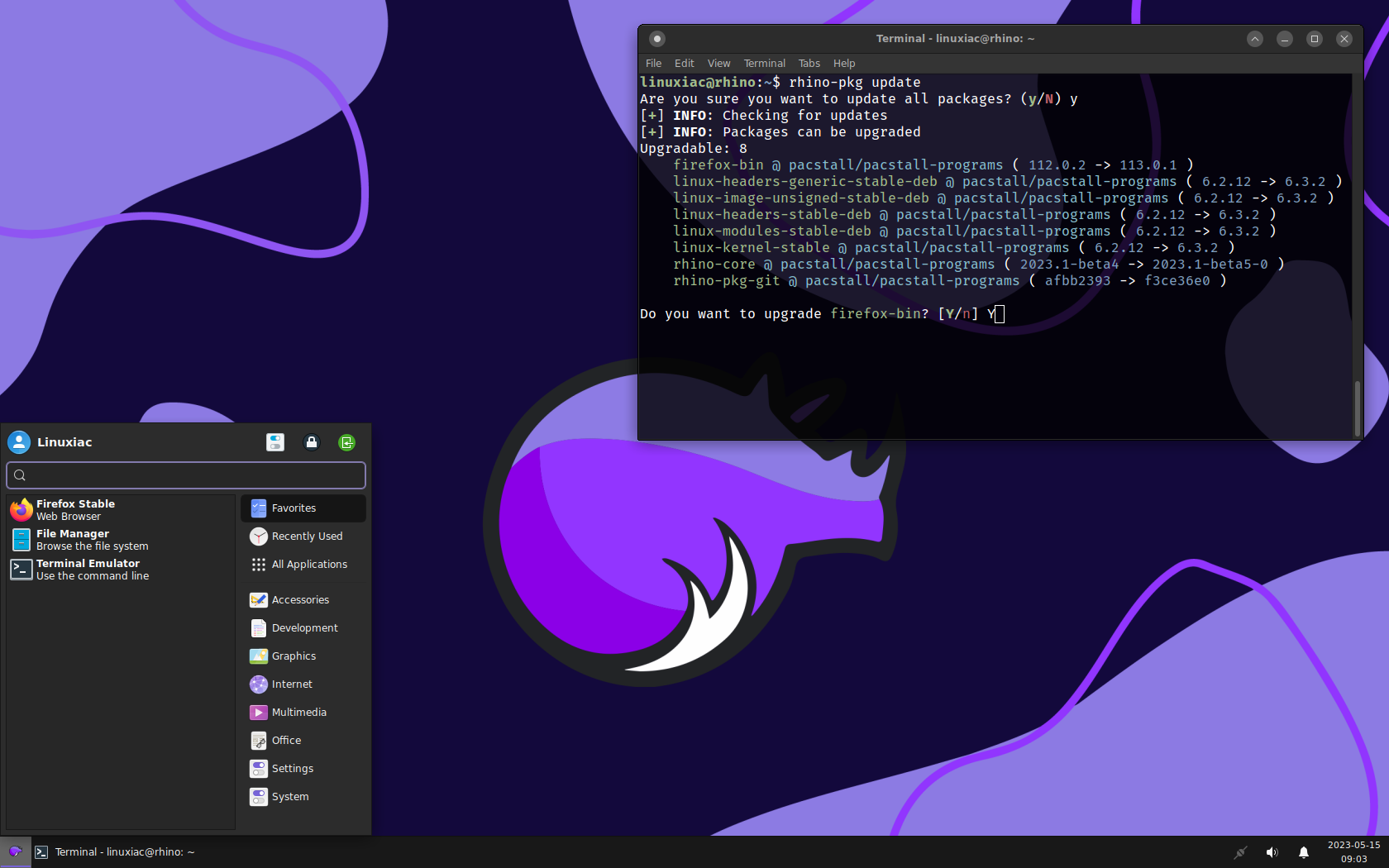Open the Terminal menu in menubar

pyautogui.click(x=765, y=64)
